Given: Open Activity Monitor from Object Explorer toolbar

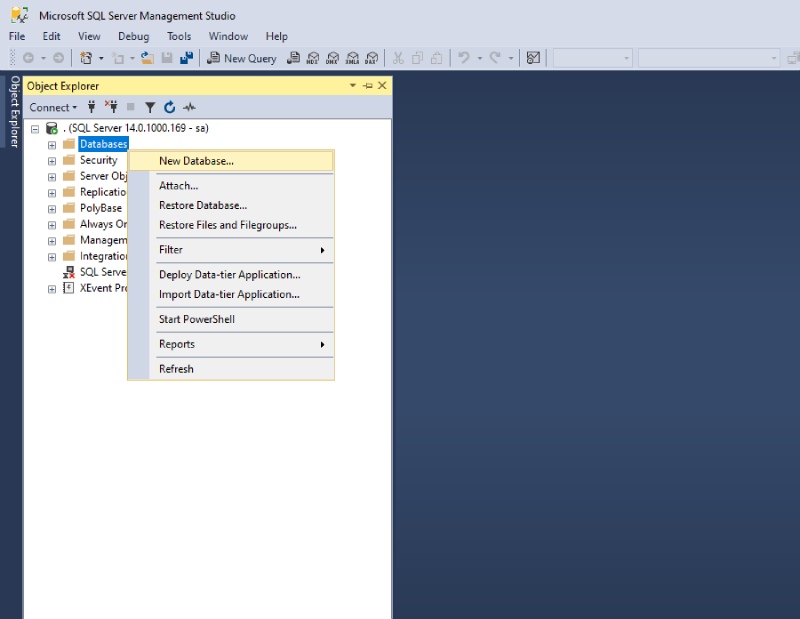Looking at the screenshot, I should coord(189,107).
